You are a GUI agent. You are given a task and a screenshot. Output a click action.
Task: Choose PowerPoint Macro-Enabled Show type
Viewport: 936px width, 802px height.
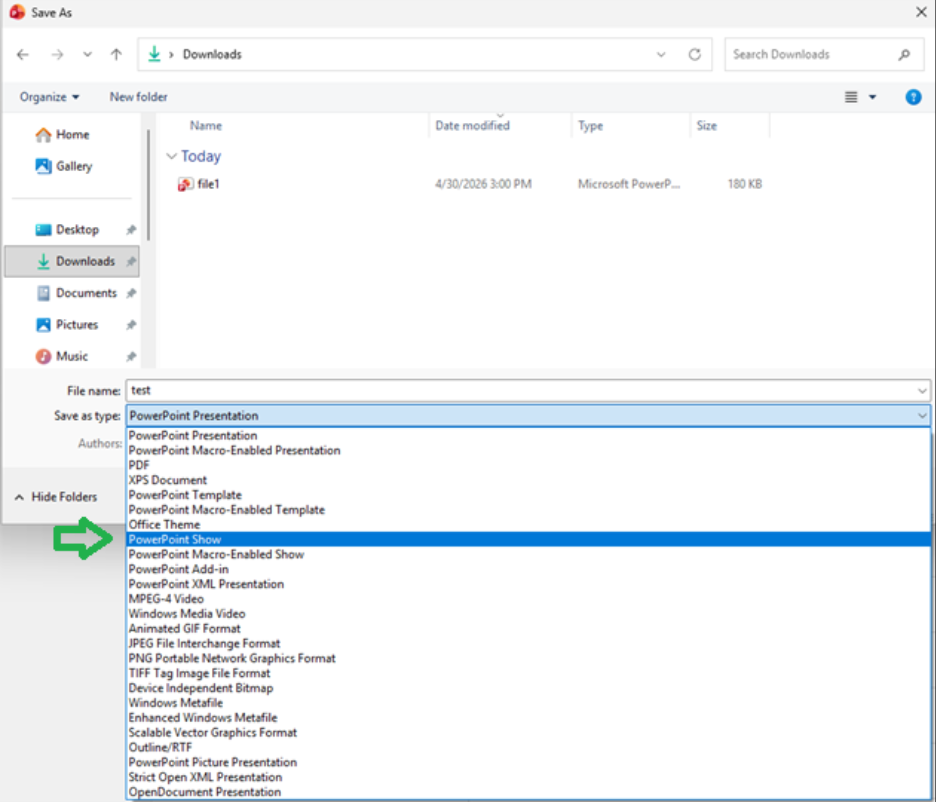coord(528,554)
